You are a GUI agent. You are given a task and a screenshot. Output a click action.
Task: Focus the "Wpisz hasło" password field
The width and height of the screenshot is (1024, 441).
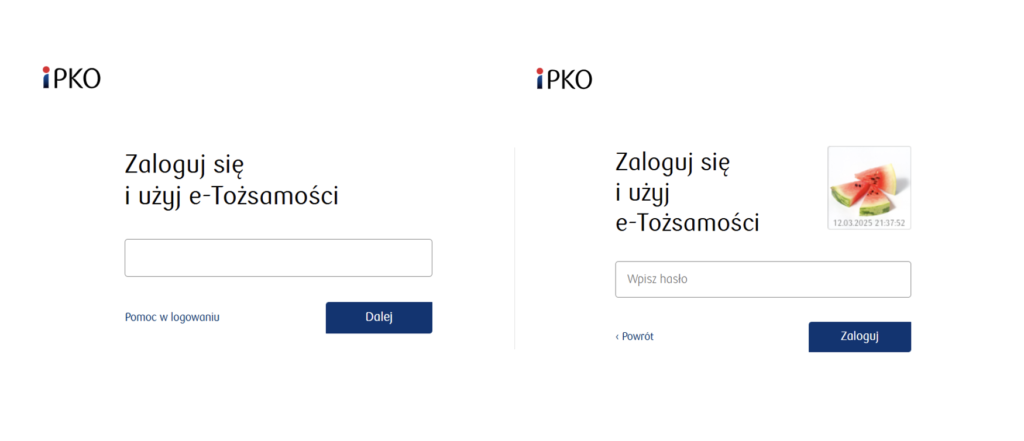coord(762,279)
